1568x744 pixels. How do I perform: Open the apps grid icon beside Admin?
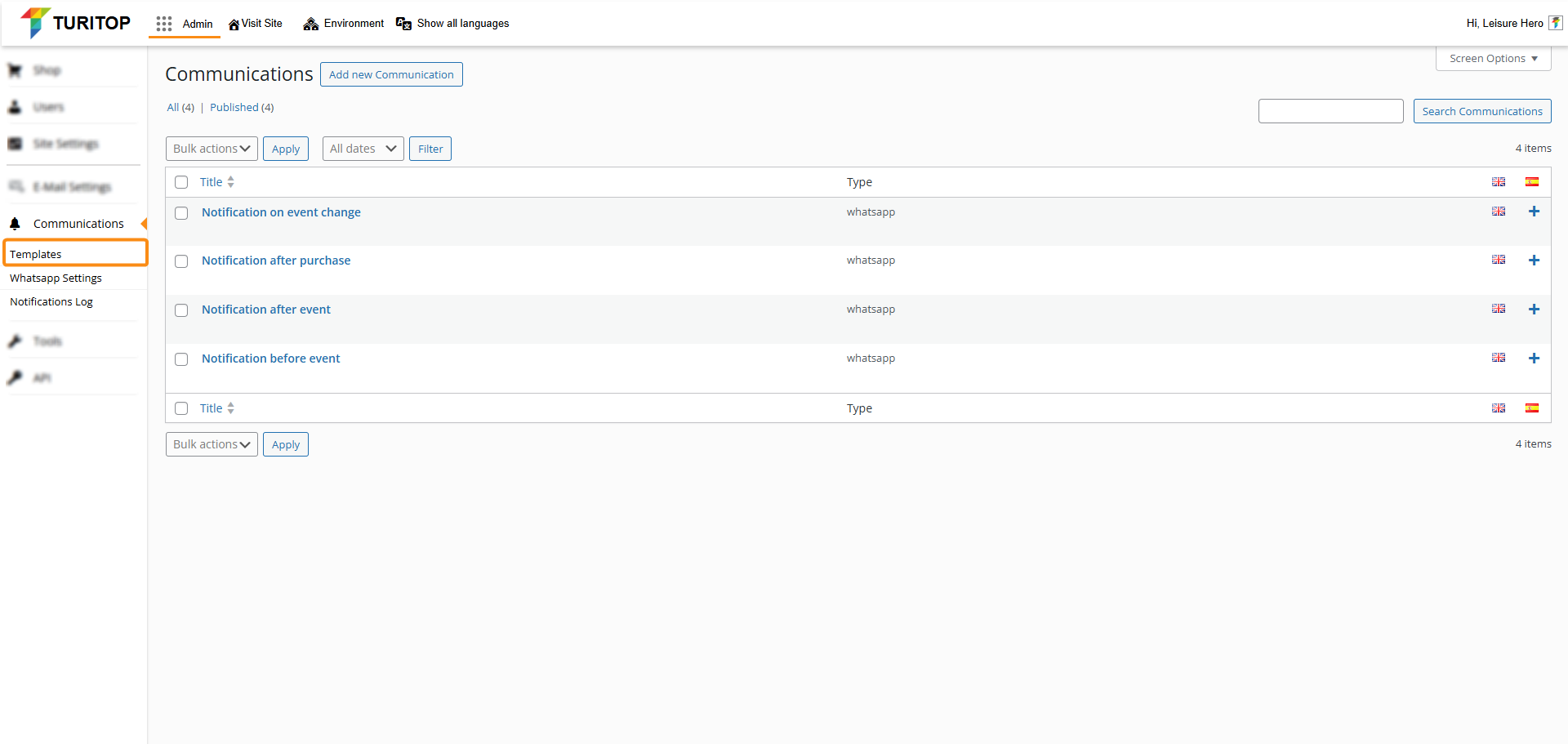tap(164, 24)
